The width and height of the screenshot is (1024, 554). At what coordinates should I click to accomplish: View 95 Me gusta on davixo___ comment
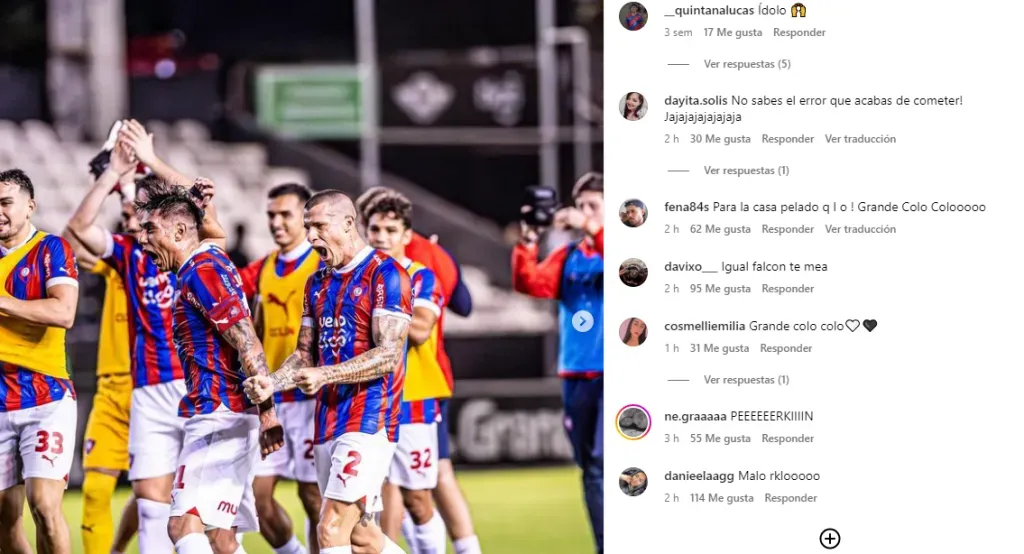(720, 289)
